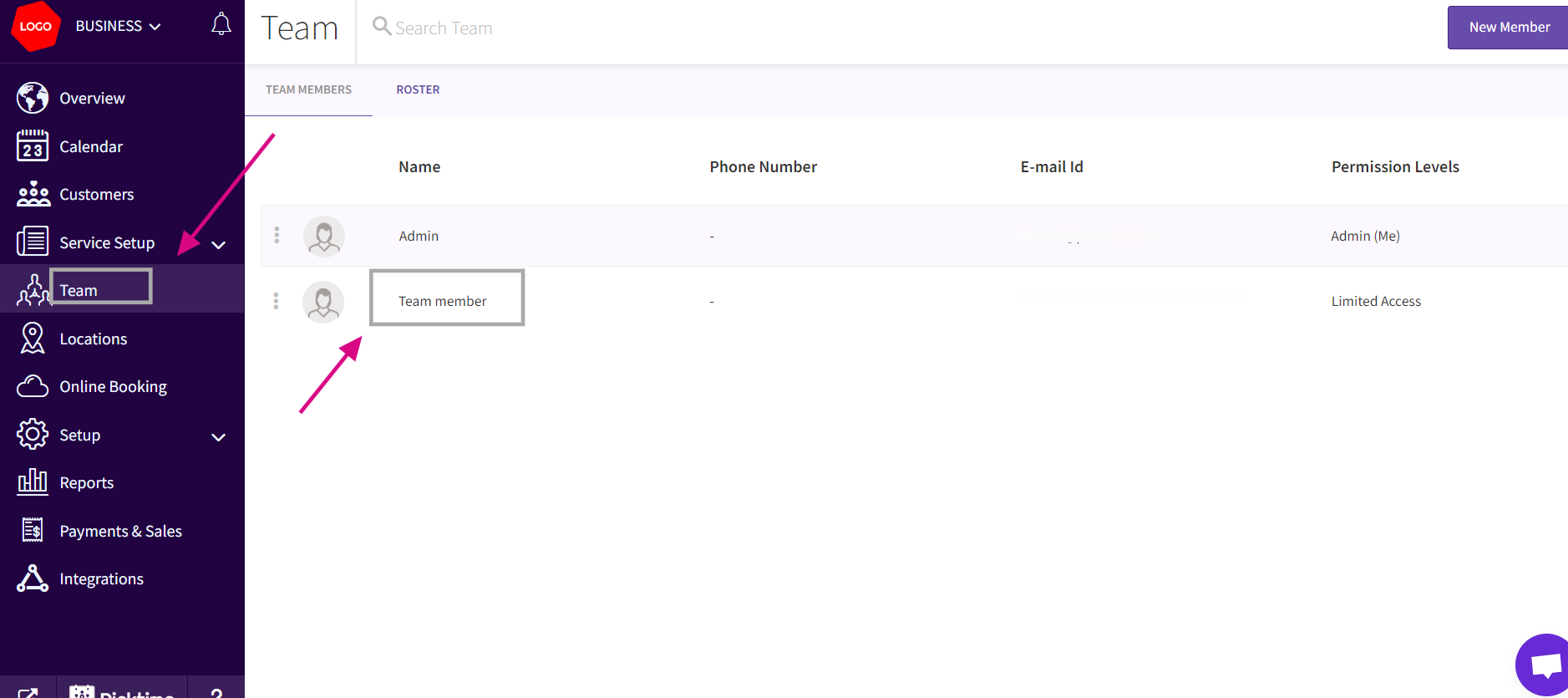Image resolution: width=1568 pixels, height=698 pixels.
Task: Click the Payments & Sales receipt icon
Action: (x=33, y=531)
